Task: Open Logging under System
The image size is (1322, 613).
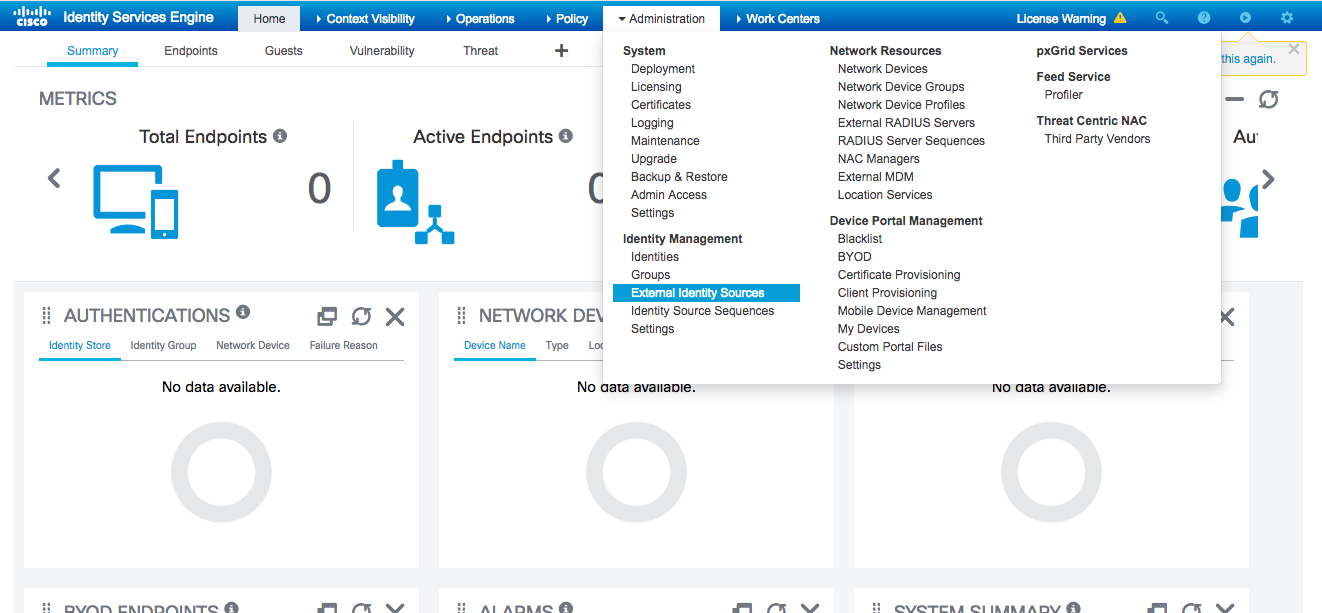Action: pos(652,123)
